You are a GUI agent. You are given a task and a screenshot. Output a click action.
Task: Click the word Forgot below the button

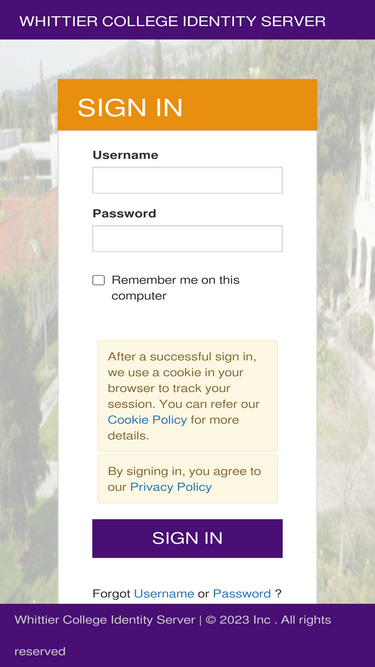pos(111,593)
